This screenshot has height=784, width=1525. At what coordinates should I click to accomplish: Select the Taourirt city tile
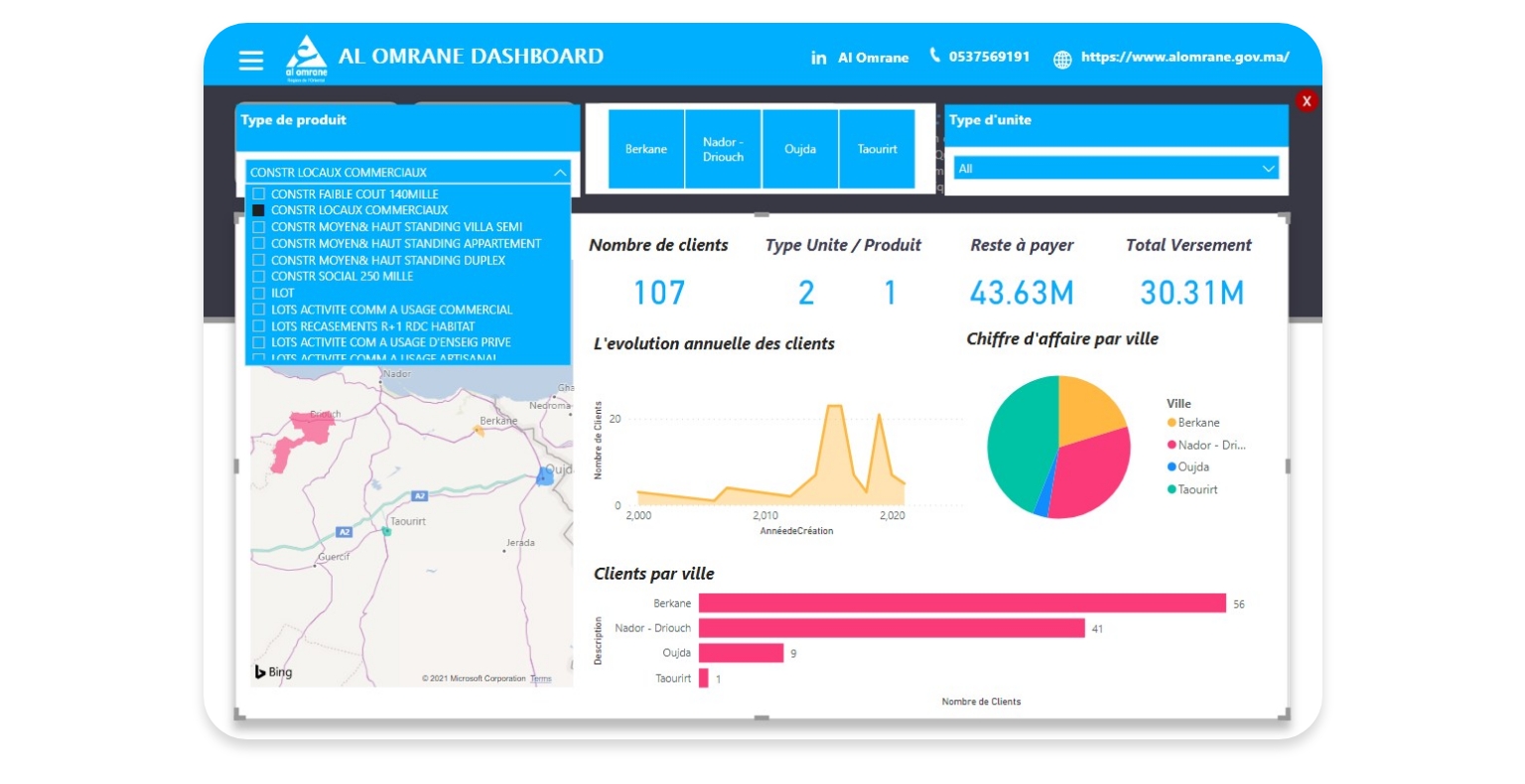tap(877, 149)
